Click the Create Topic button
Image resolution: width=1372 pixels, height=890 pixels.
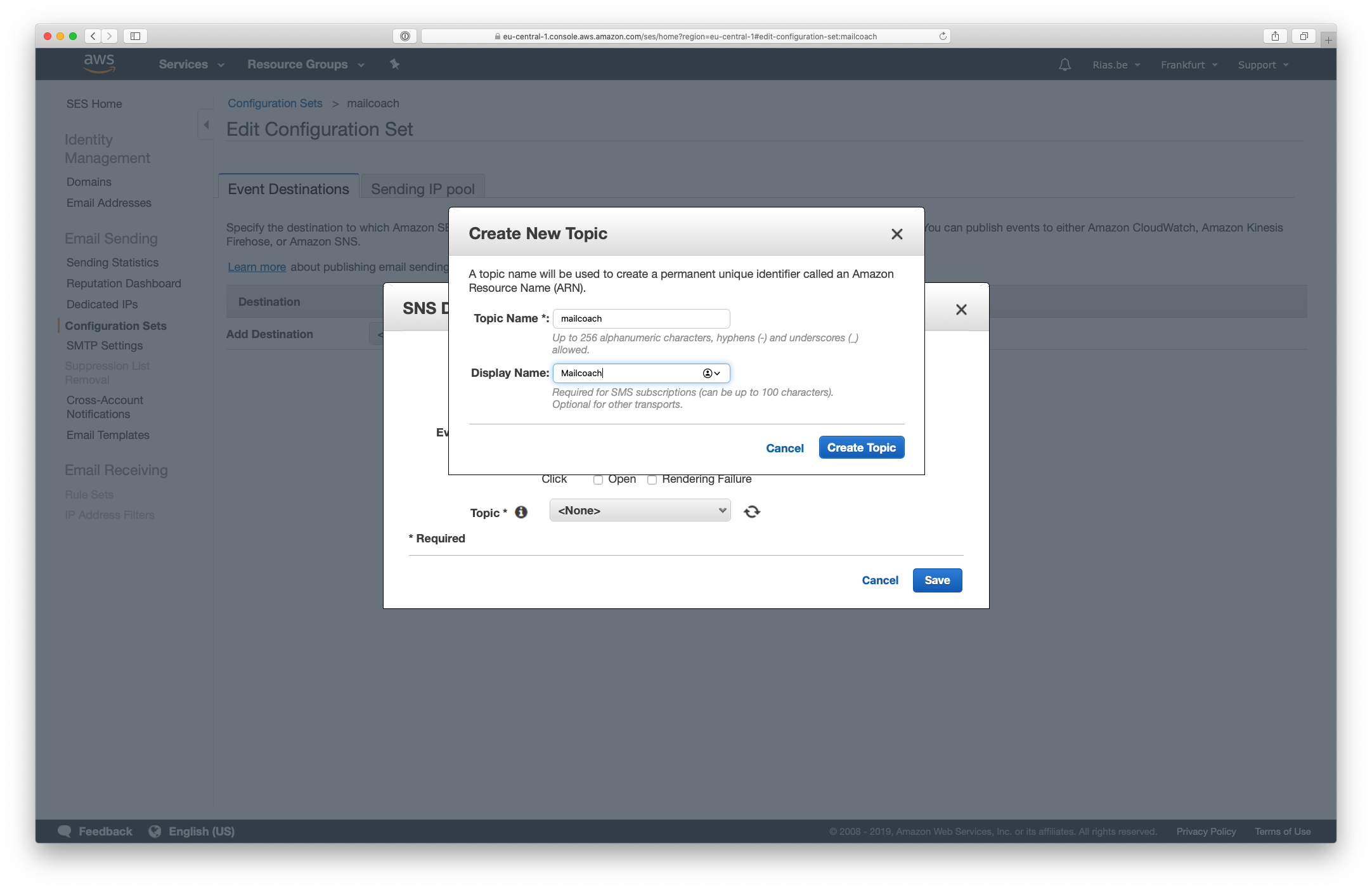(861, 447)
